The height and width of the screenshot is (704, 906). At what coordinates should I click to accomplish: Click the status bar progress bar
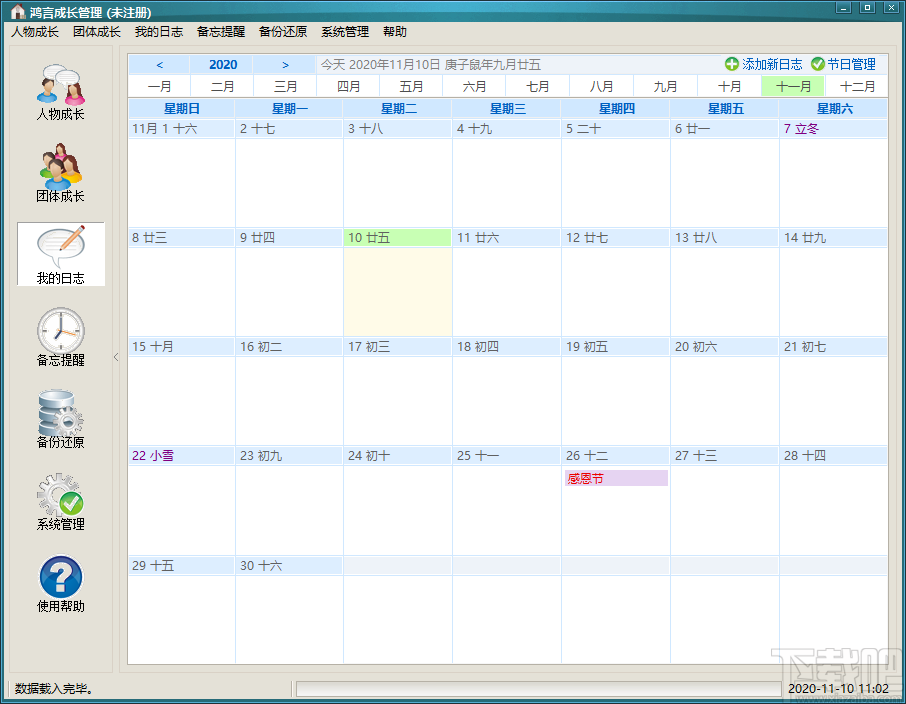coord(539,688)
